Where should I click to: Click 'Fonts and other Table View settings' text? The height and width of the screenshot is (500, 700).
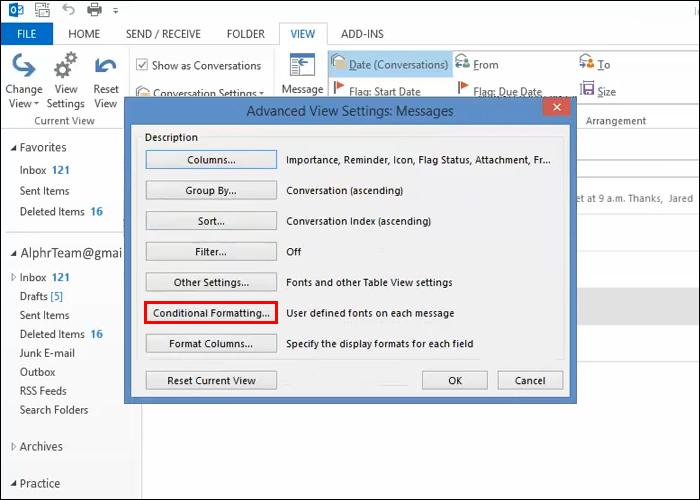click(369, 283)
